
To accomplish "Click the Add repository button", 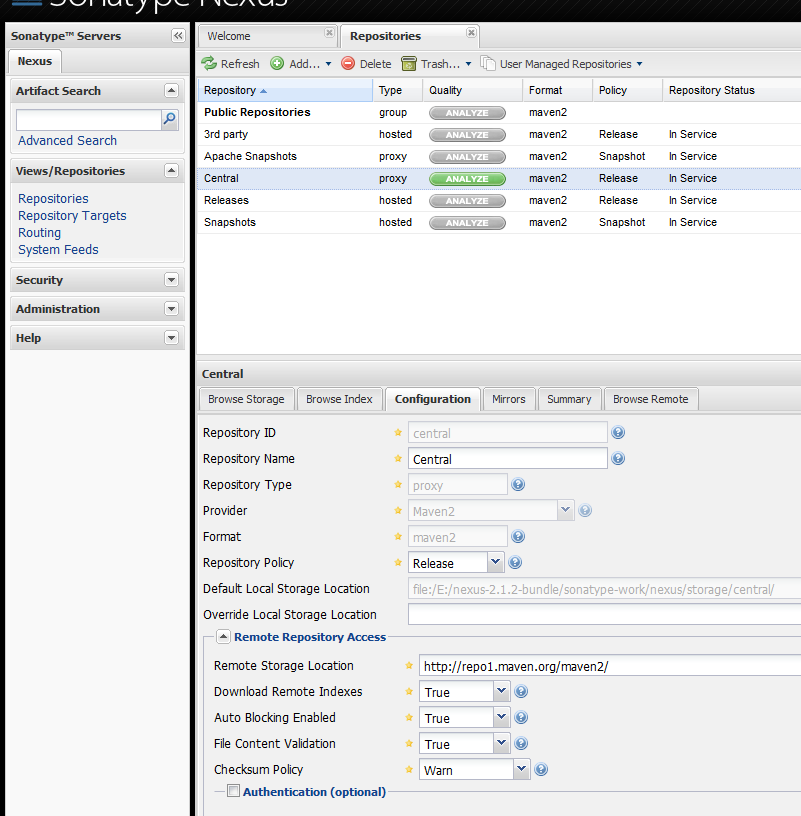I will 300,64.
